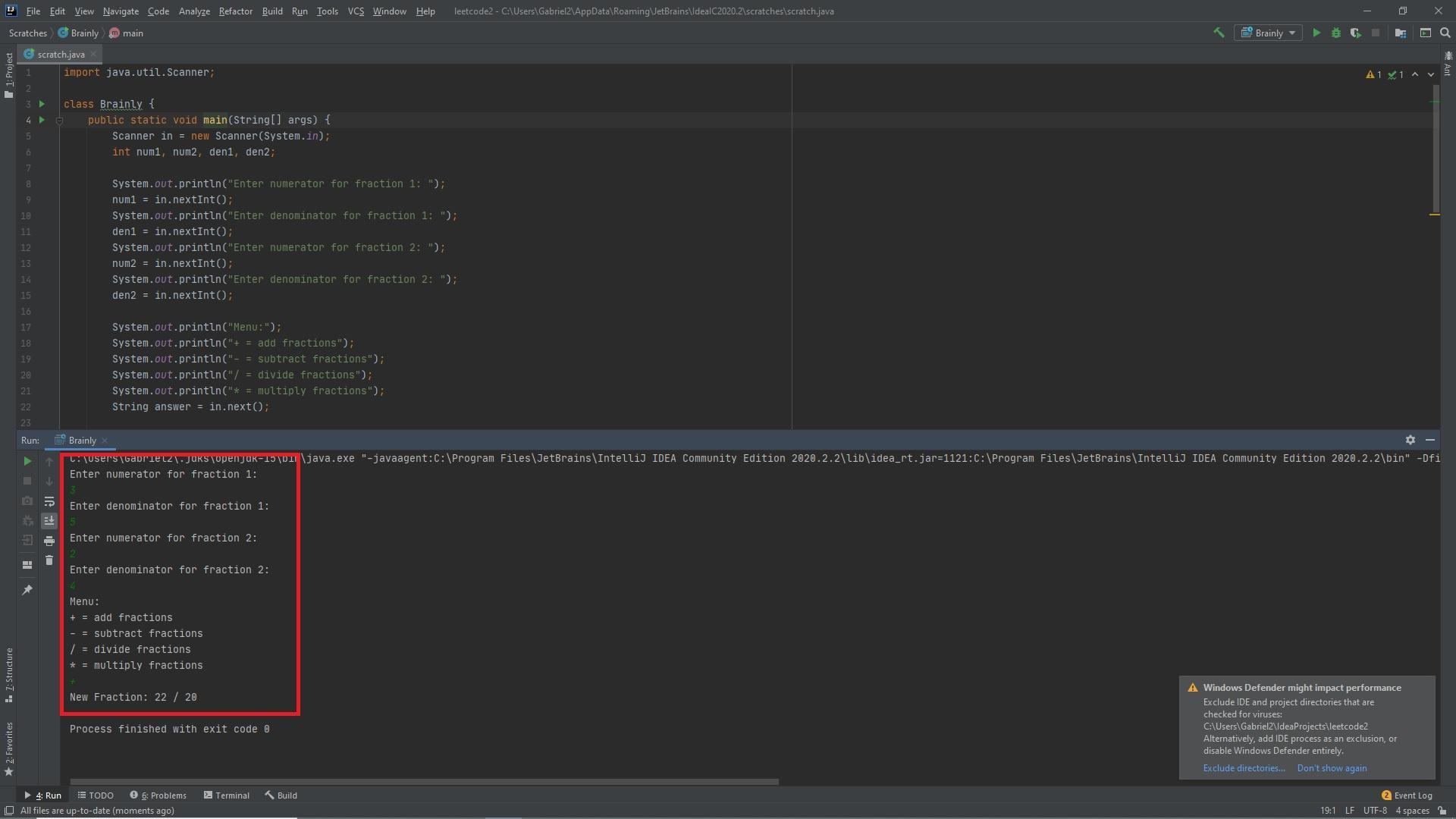
Task: Click Search Everywhere magnifier icon
Action: 1445,33
